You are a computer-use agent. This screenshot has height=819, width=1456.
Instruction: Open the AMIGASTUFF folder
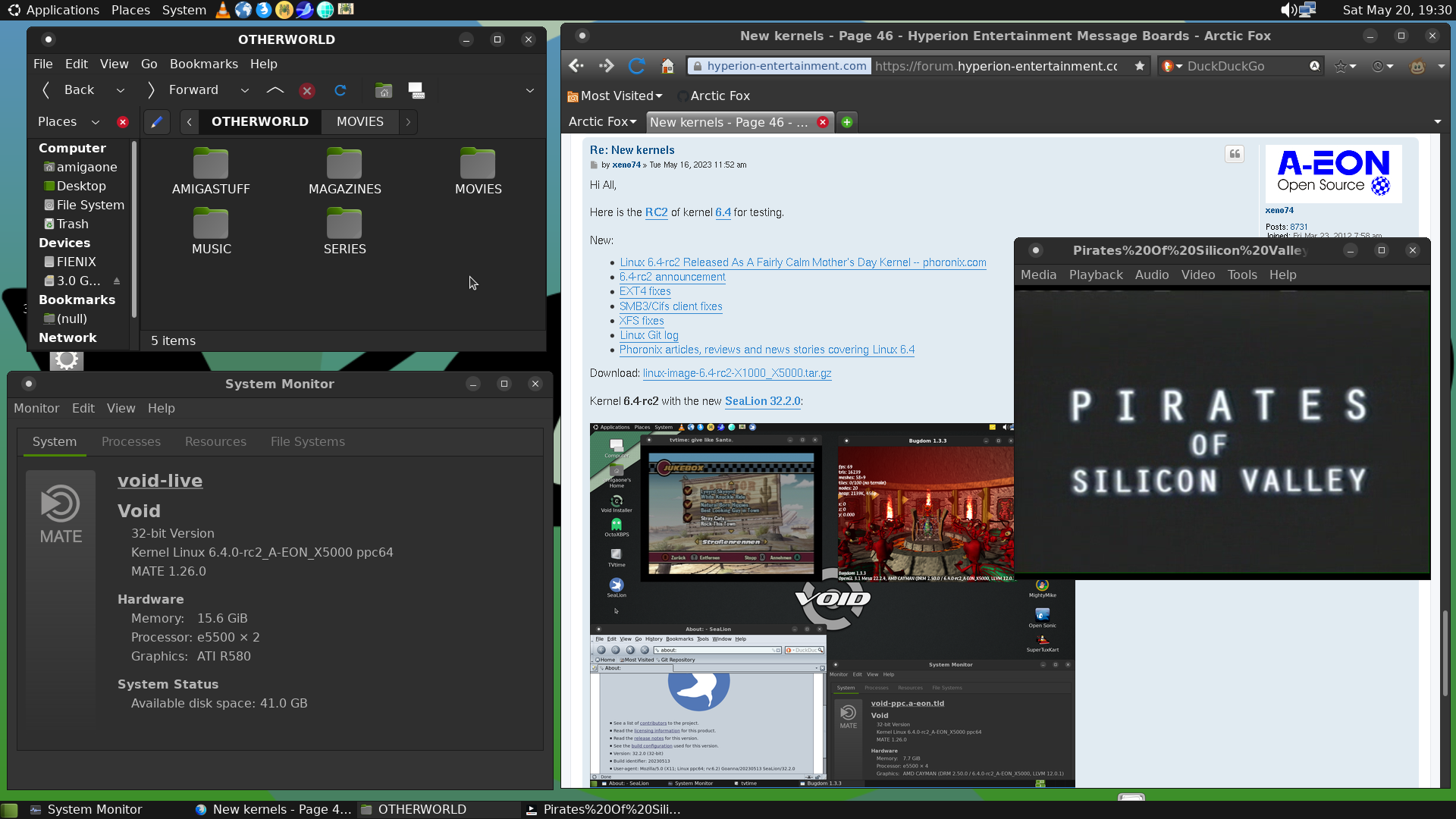click(x=211, y=171)
